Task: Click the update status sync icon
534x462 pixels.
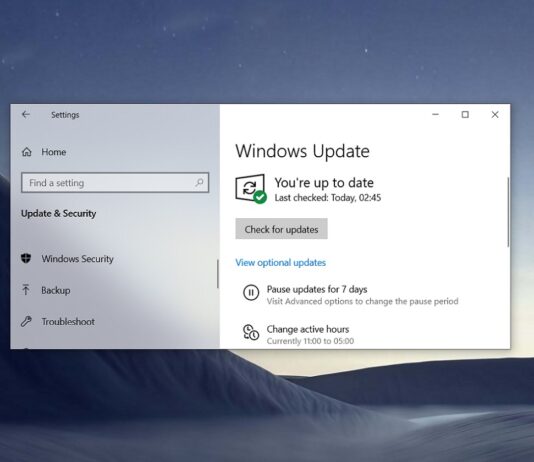Action: pos(251,189)
